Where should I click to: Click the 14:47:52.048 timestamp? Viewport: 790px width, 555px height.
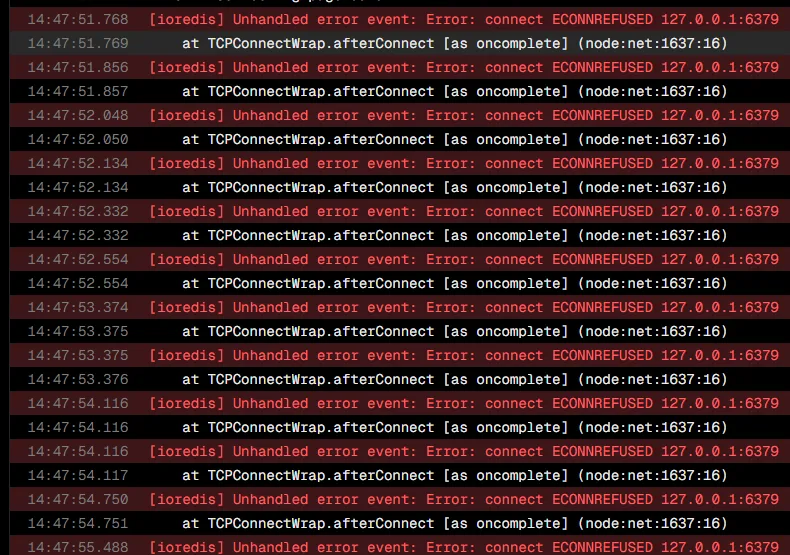(78, 115)
